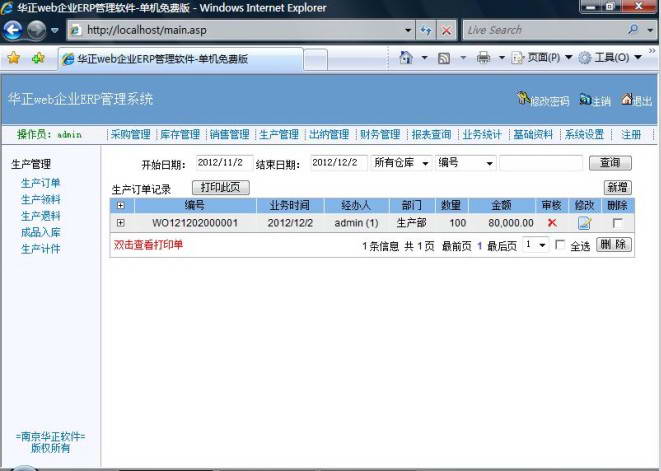Open the 财务管理 menu
This screenshot has height=471, width=661.
380,135
